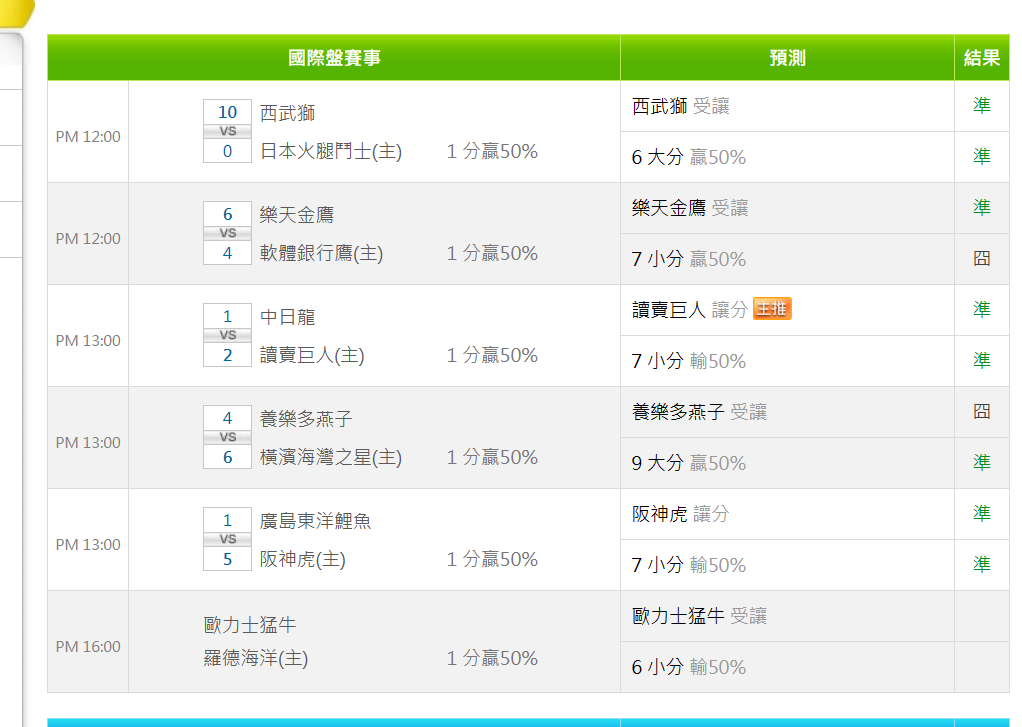Click the score 1 for 中日龍
Image resolution: width=1022 pixels, height=727 pixels.
point(227,316)
